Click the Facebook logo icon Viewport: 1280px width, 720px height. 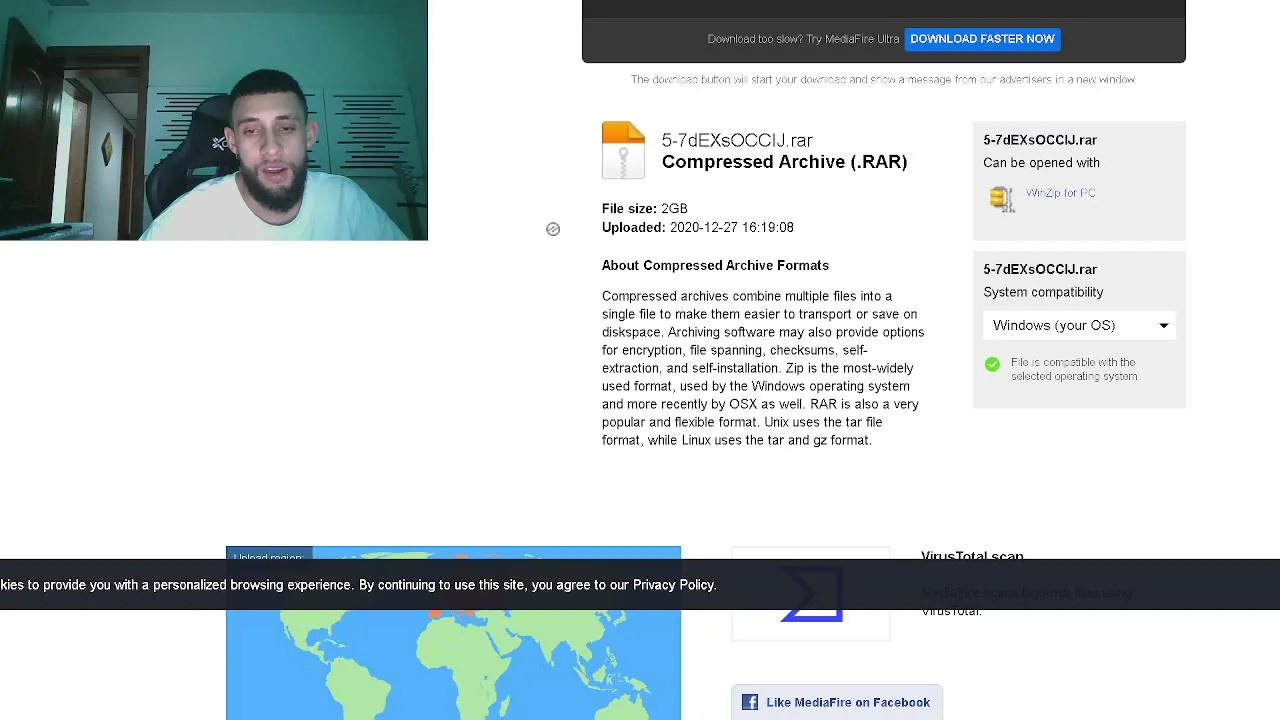coord(750,703)
